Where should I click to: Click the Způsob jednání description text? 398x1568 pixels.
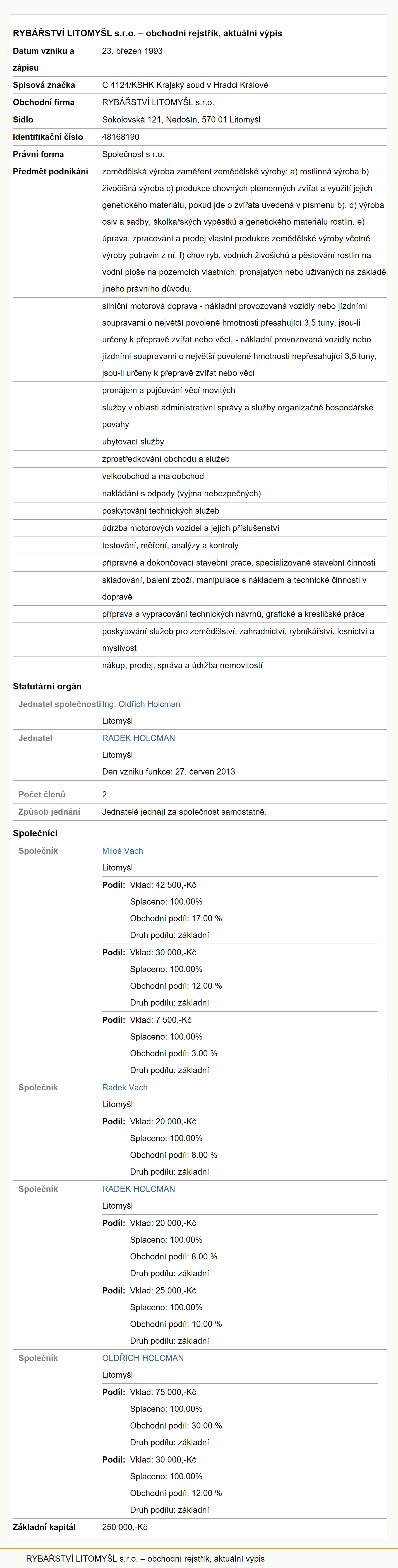(184, 811)
